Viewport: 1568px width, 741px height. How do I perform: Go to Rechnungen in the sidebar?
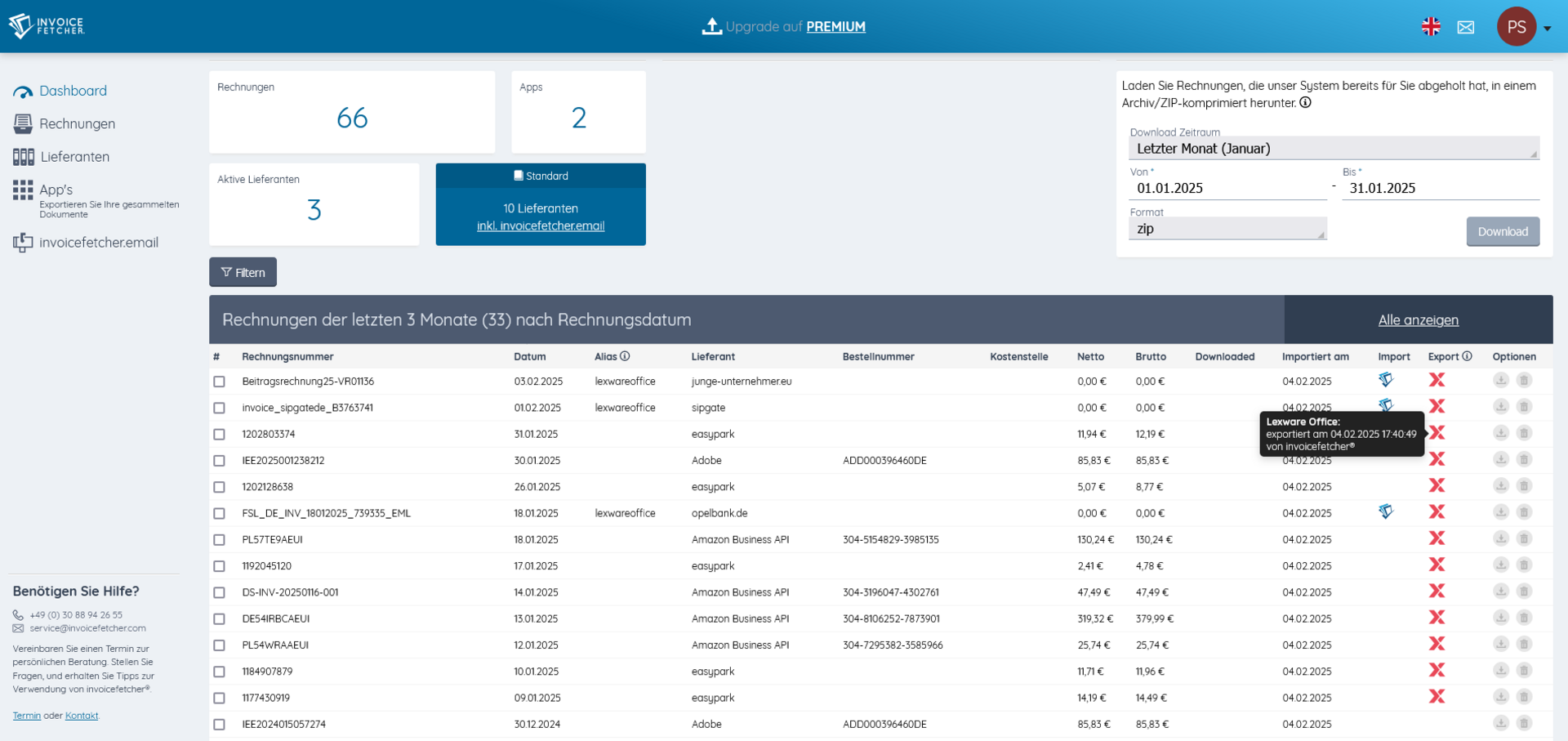pyautogui.click(x=77, y=124)
